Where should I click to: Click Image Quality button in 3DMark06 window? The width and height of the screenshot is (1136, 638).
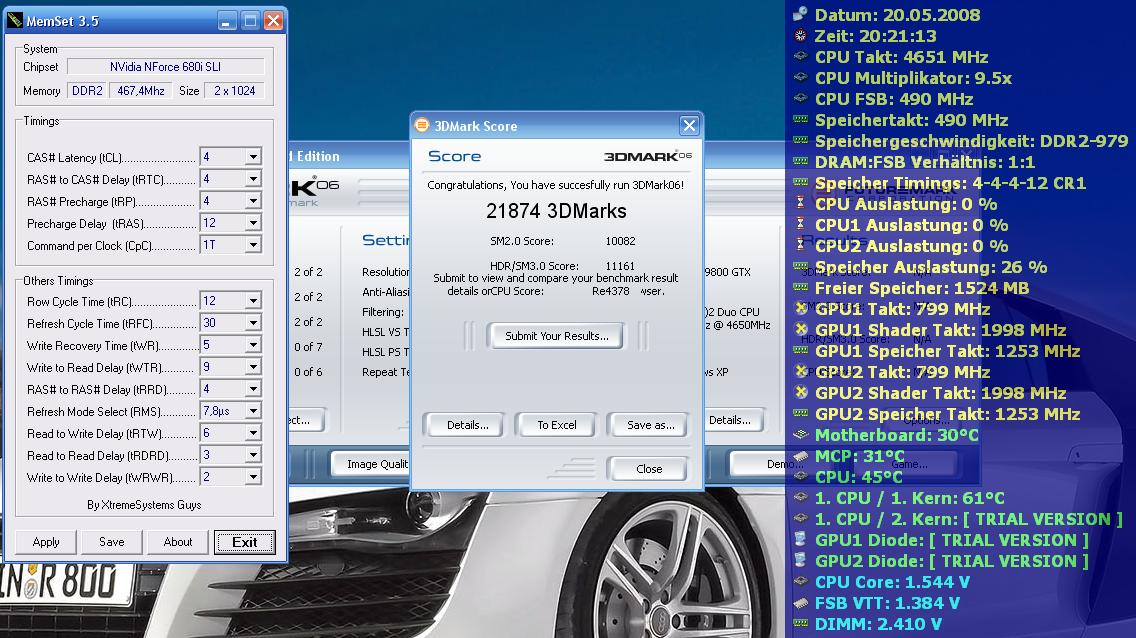pyautogui.click(x=371, y=464)
